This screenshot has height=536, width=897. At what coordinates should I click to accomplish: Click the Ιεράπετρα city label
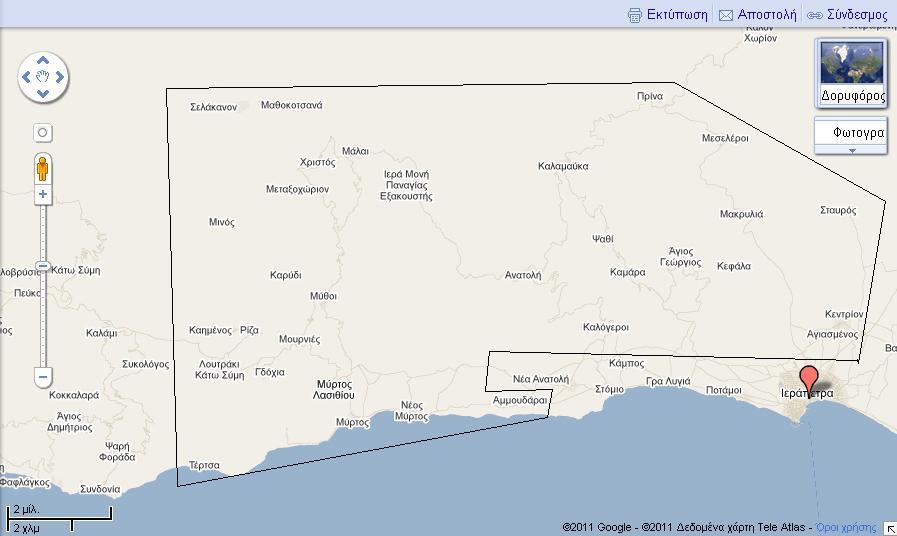point(807,394)
